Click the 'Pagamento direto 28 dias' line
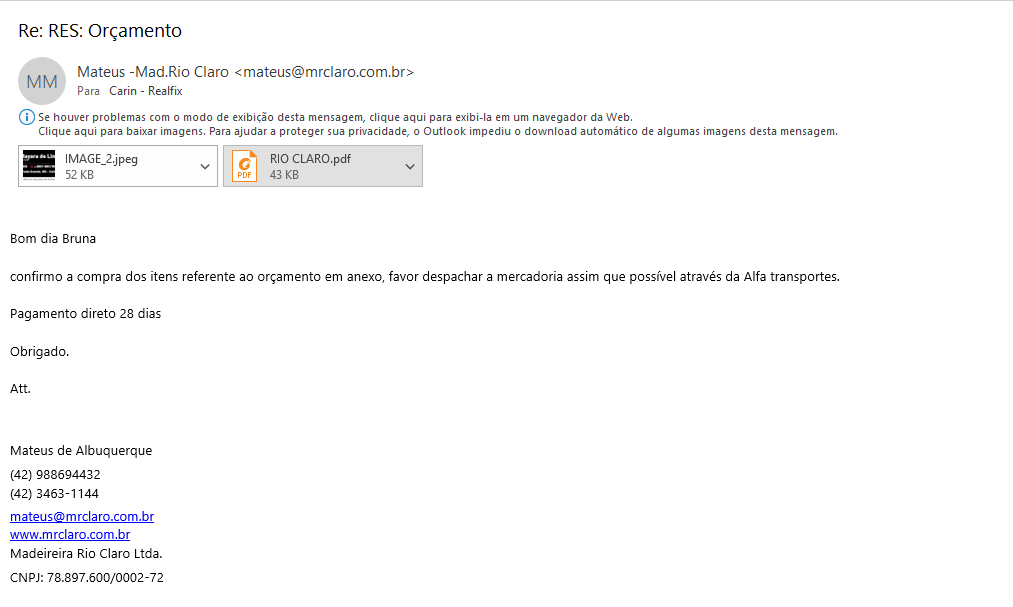This screenshot has width=1013, height=607. pyautogui.click(x=85, y=314)
